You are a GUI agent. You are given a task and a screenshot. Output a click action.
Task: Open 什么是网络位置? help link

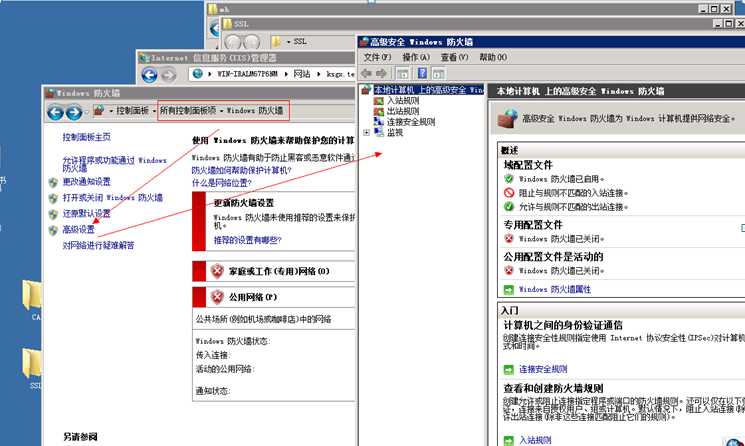coord(221,183)
